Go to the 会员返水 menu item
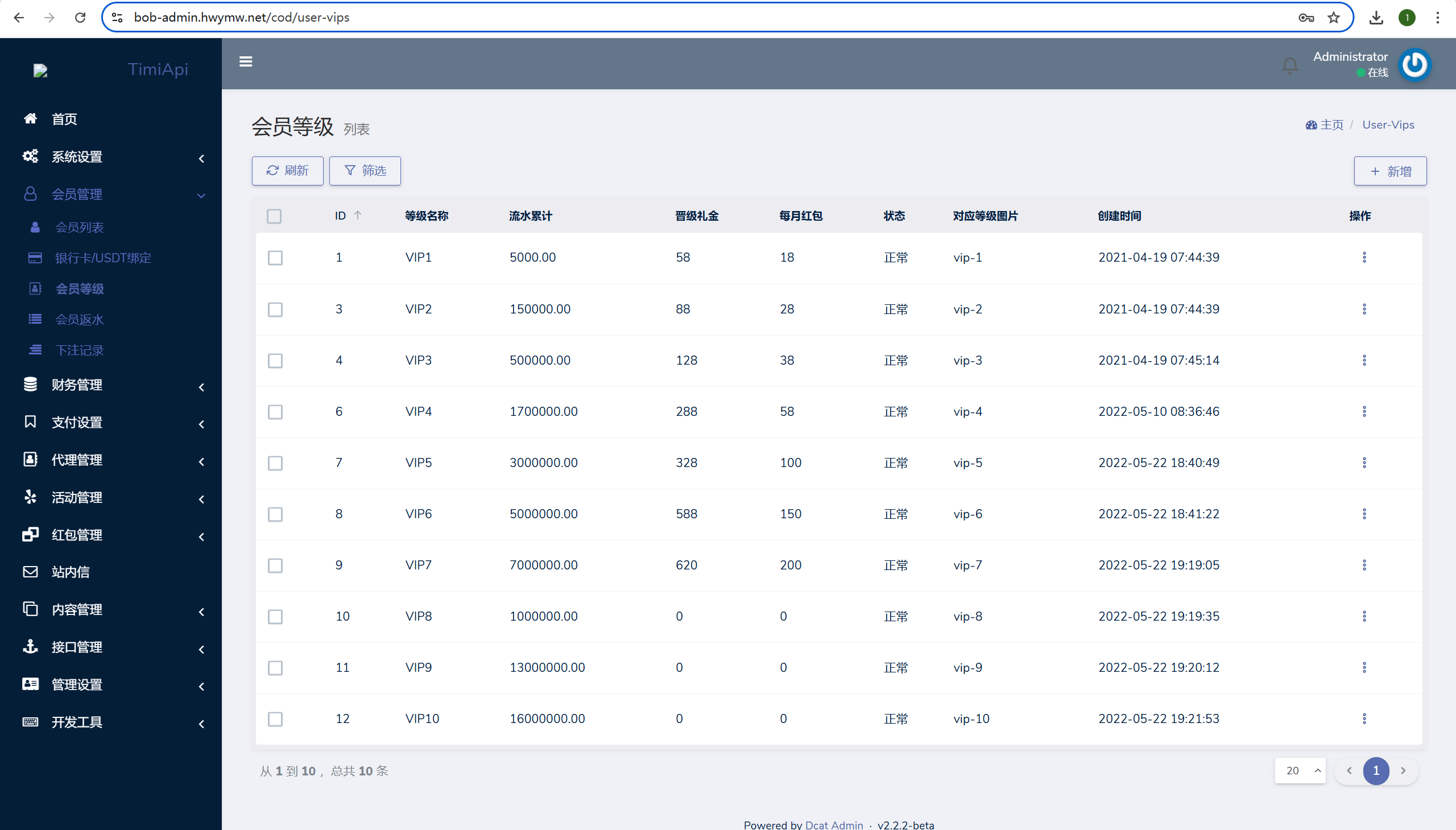This screenshot has height=830, width=1456. [79, 320]
